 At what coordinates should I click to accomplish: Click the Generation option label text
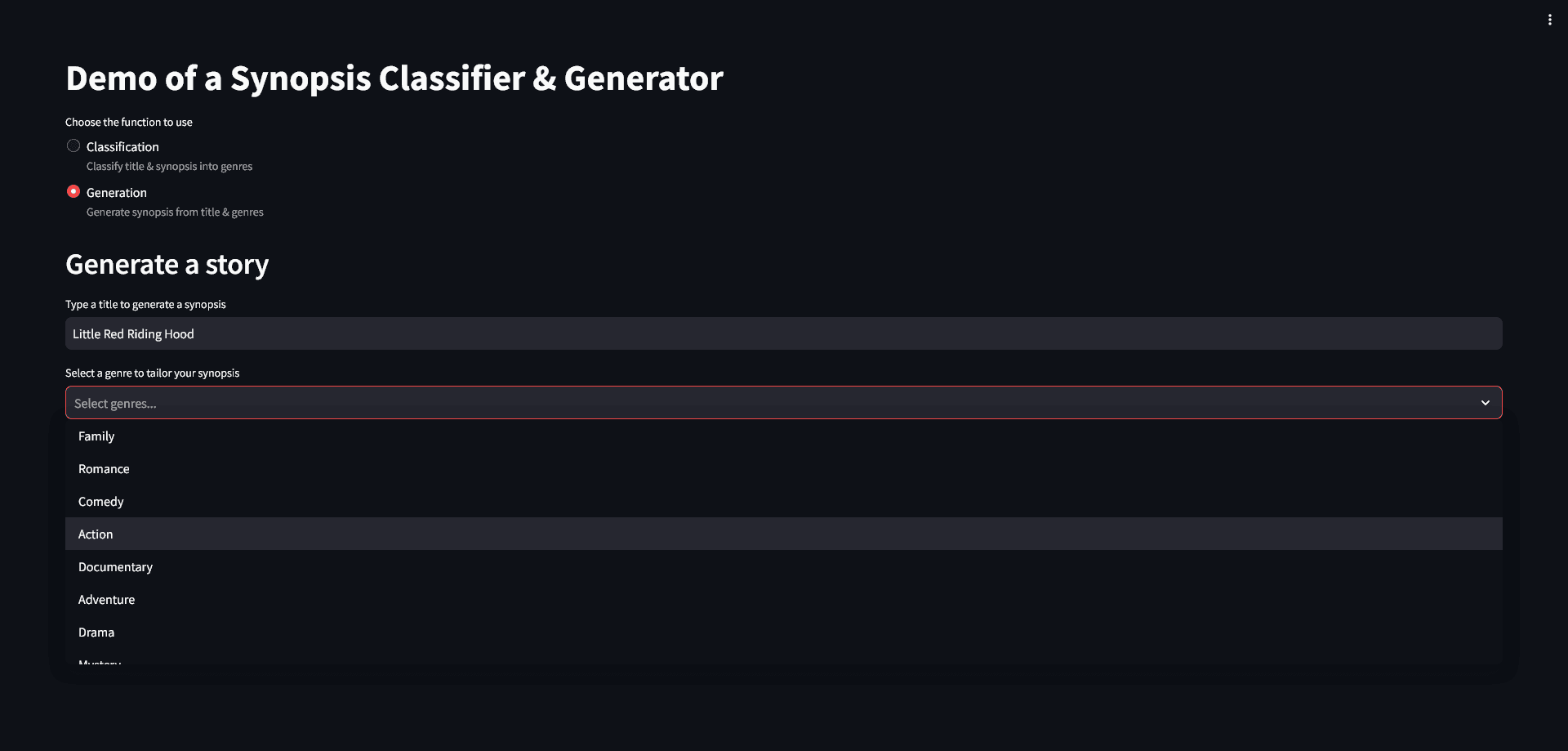point(117,193)
